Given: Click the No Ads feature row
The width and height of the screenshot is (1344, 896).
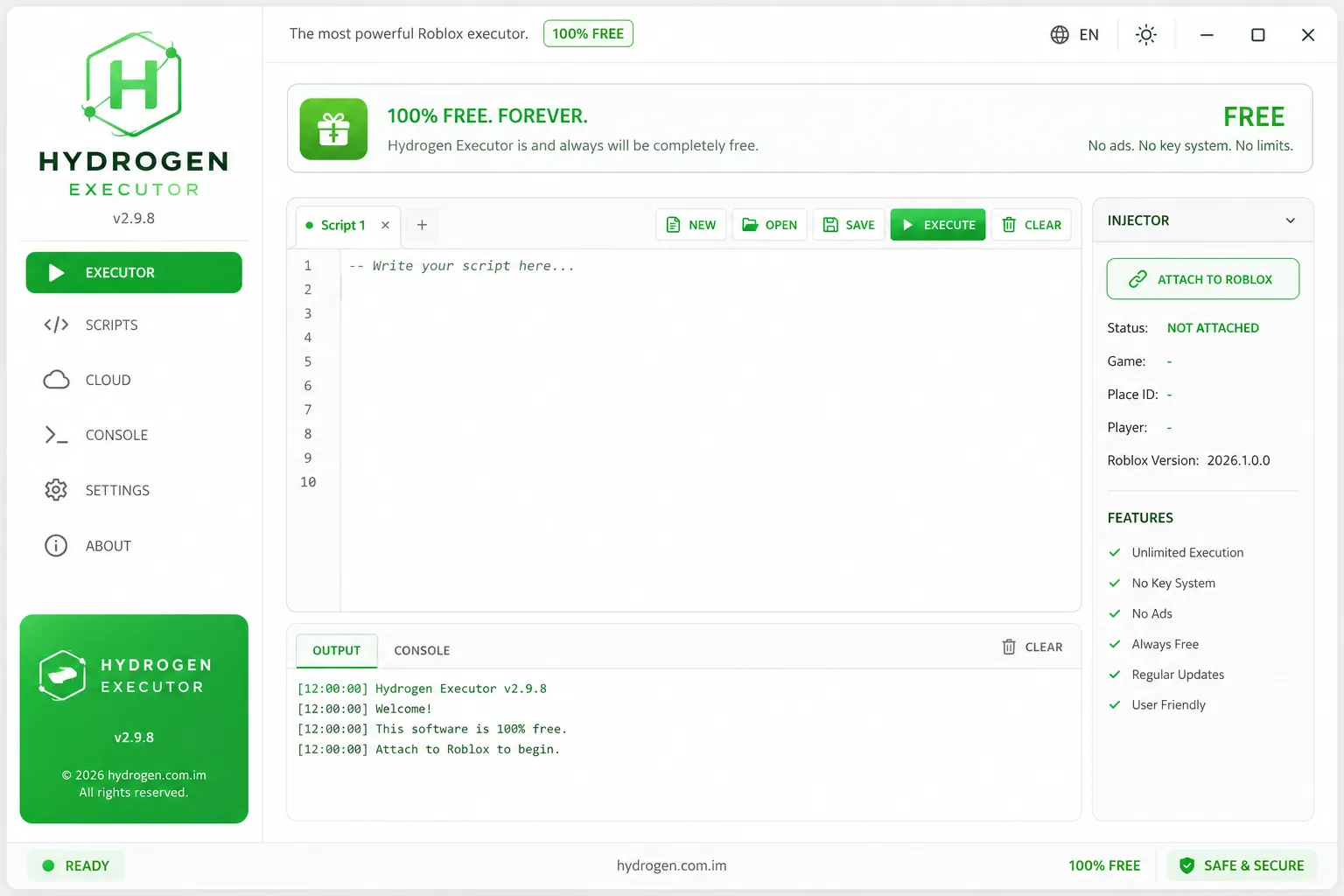Looking at the screenshot, I should click(x=1140, y=614).
